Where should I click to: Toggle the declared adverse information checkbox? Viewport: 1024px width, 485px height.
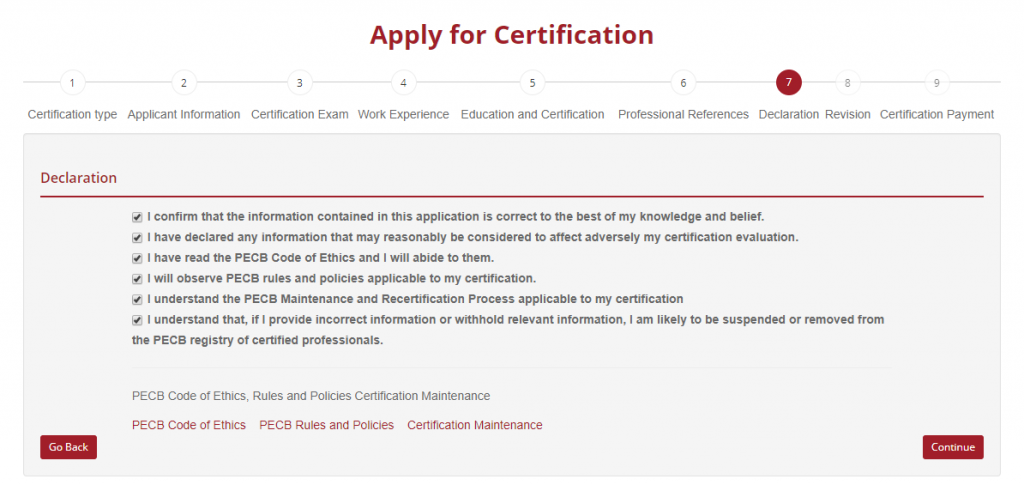pos(137,238)
